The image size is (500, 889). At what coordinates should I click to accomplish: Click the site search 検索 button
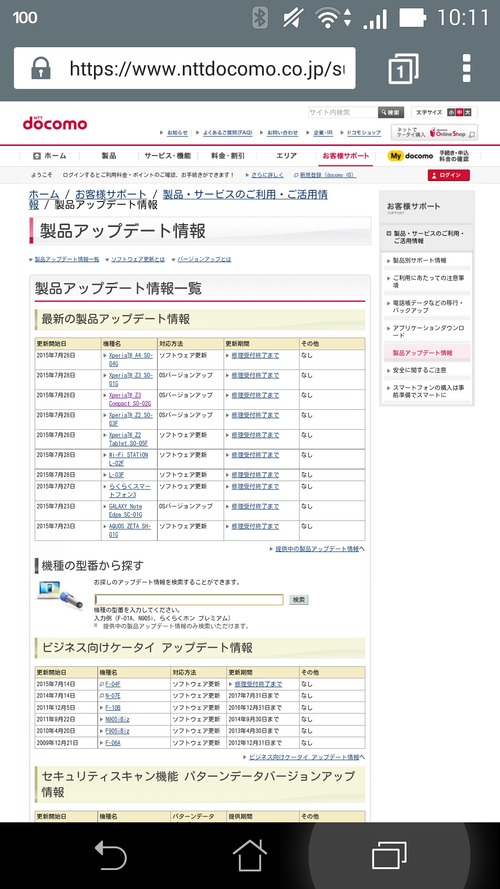coord(391,112)
